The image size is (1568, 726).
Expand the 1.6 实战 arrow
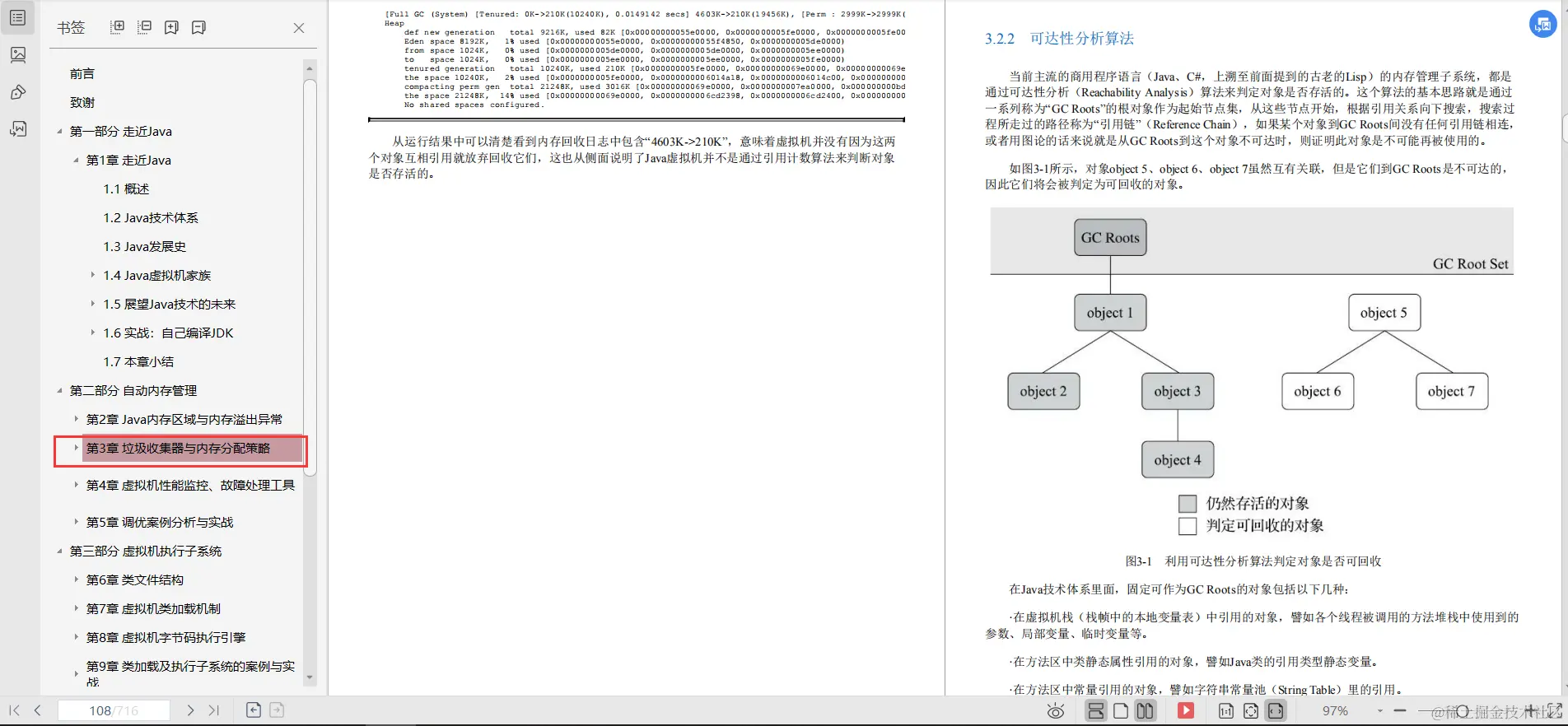click(x=92, y=333)
